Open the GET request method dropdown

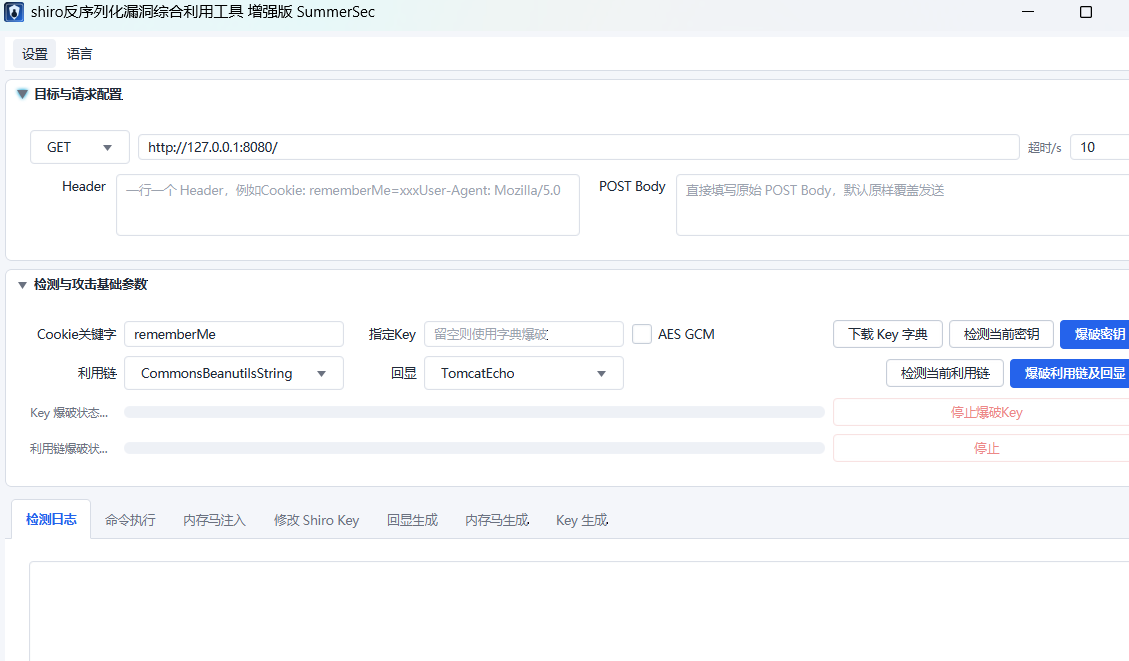click(x=79, y=147)
